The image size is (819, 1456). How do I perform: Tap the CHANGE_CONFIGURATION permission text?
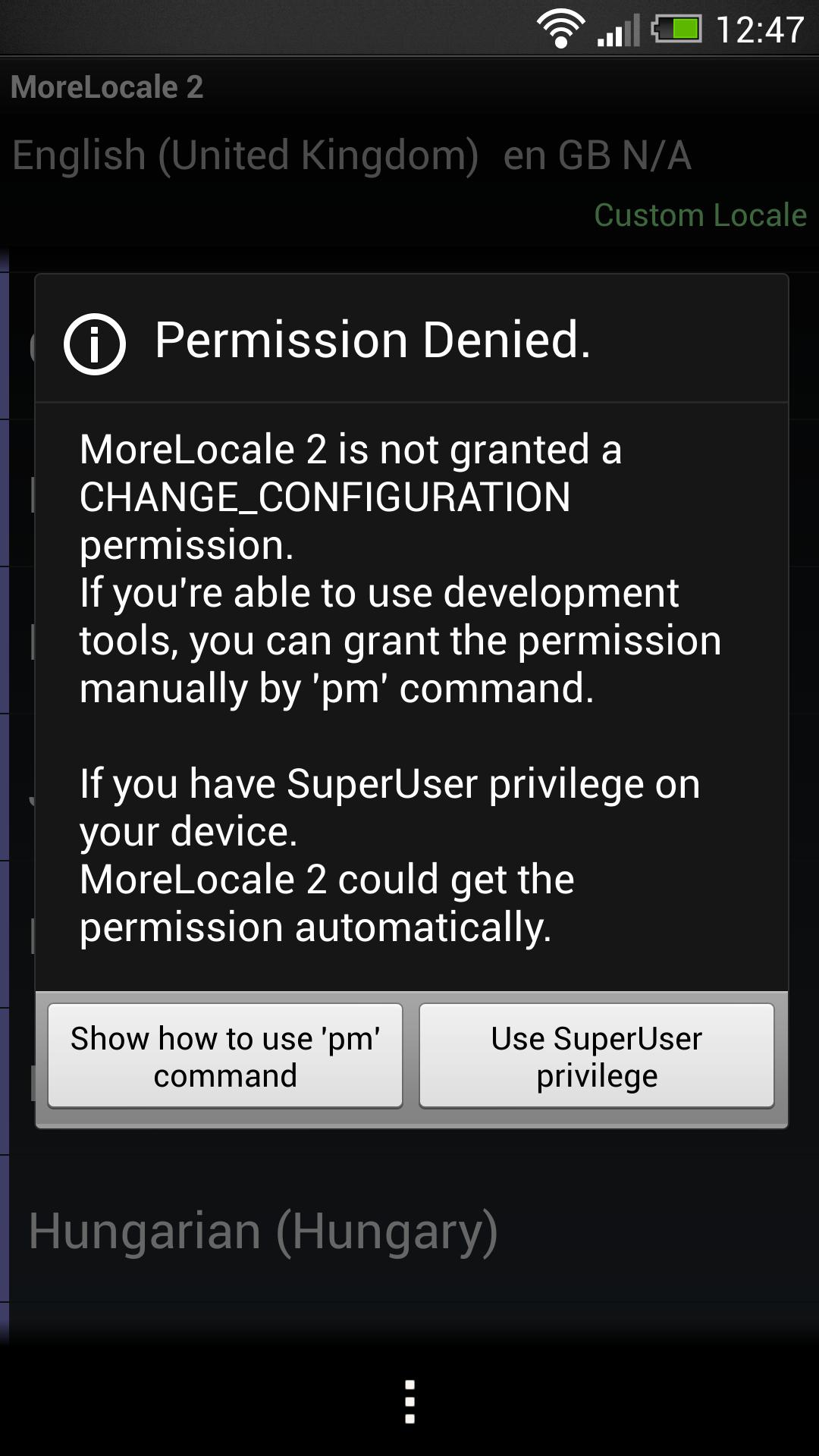[325, 497]
